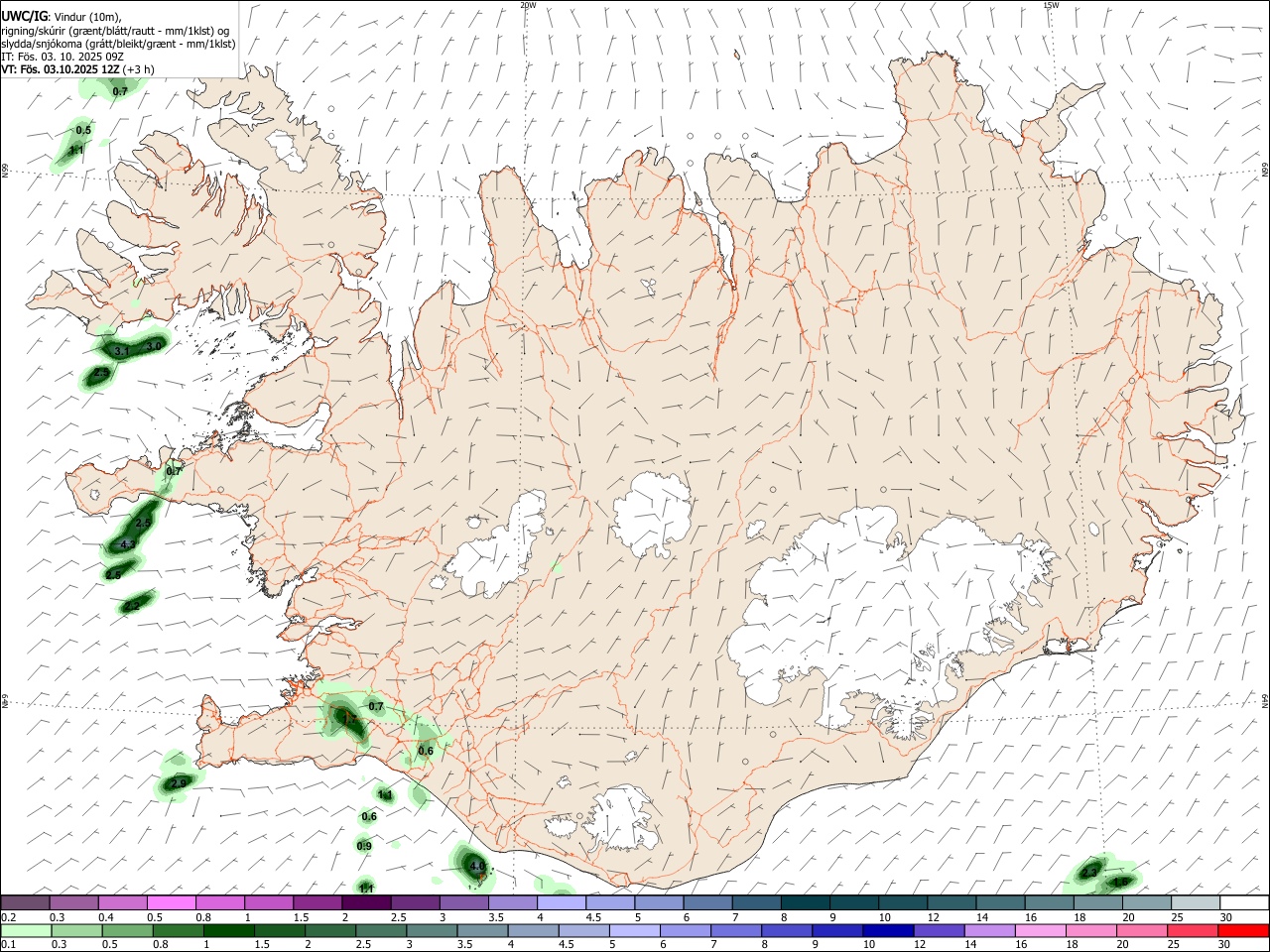Select the '30' tick label on rain legend
1270x952 pixels.
coord(1226,945)
